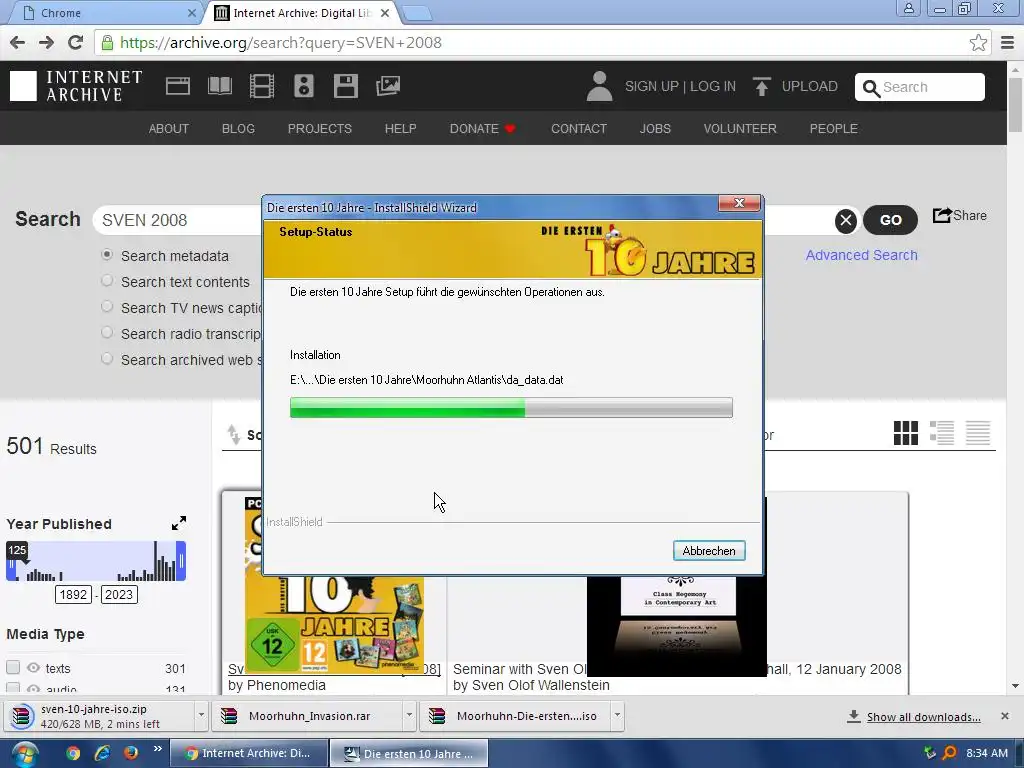The height and width of the screenshot is (768, 1024).
Task: Expand quick launch overflow chevron
Action: click(157, 749)
